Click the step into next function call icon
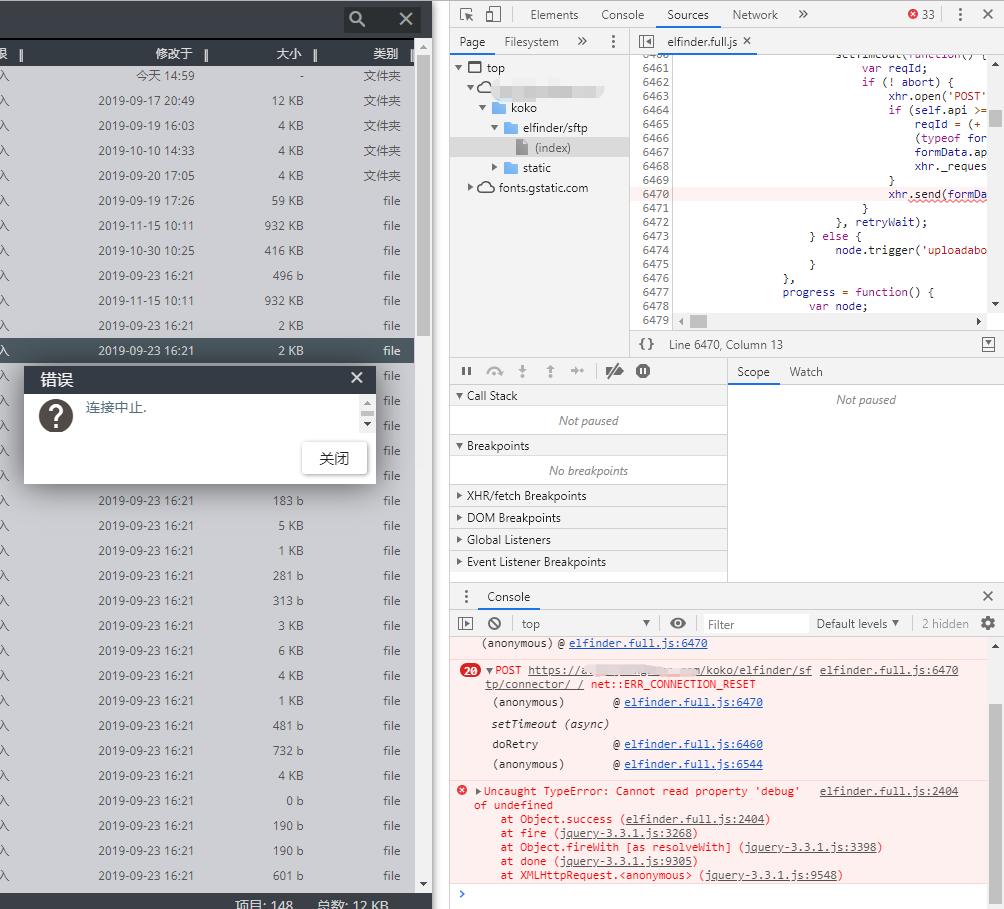1004x909 pixels. coord(522,371)
